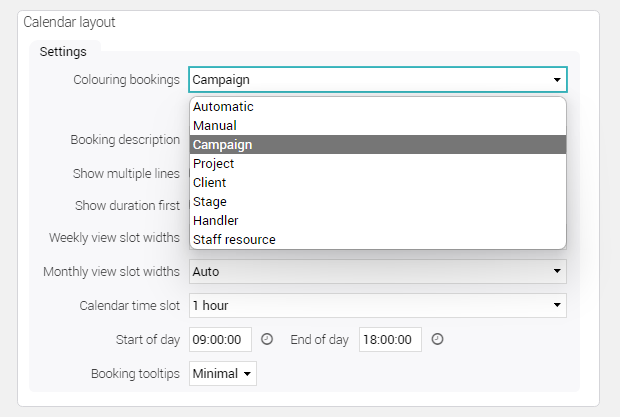The width and height of the screenshot is (620, 417).
Task: Click the Colouring bookings combo box
Action: (378, 80)
